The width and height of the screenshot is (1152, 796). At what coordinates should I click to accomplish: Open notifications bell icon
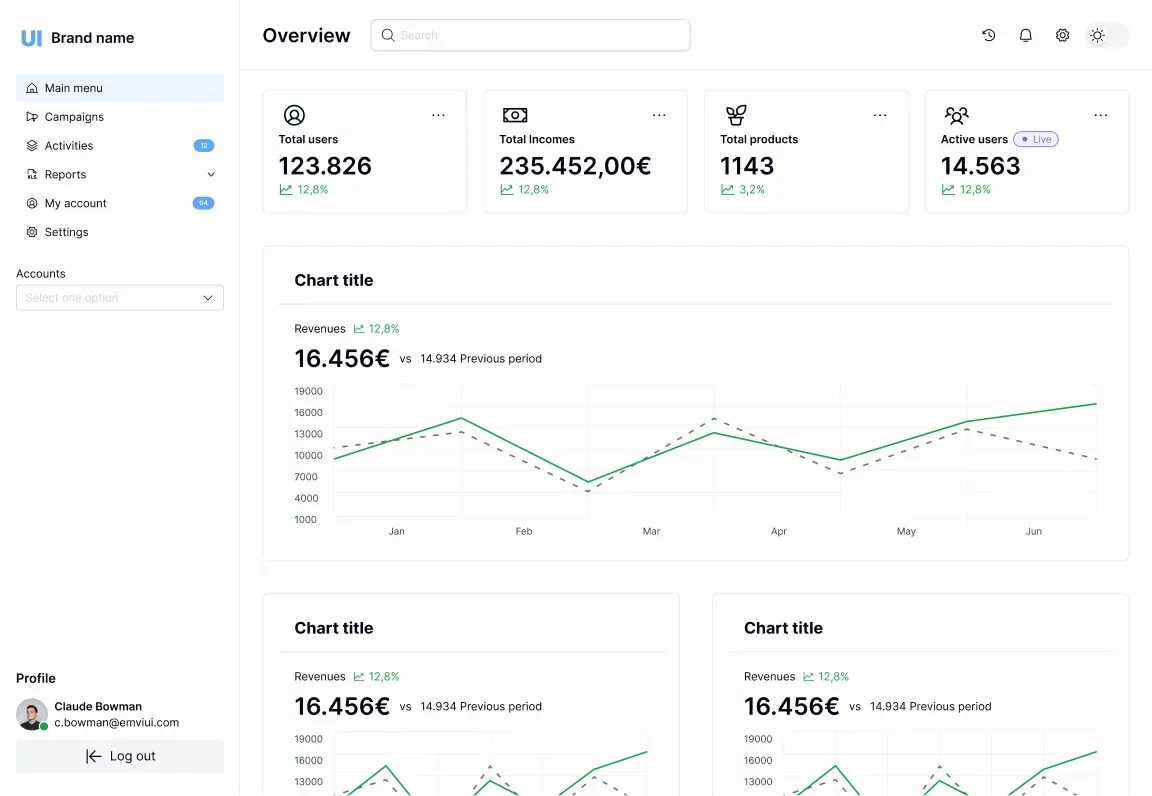[1026, 35]
